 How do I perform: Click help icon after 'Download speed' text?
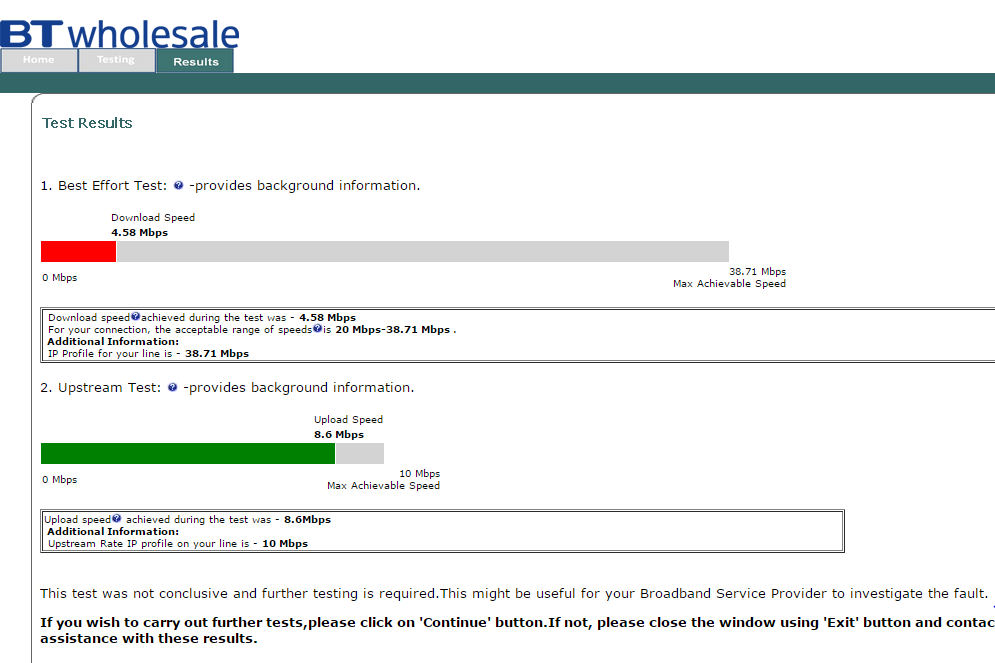click(x=135, y=316)
